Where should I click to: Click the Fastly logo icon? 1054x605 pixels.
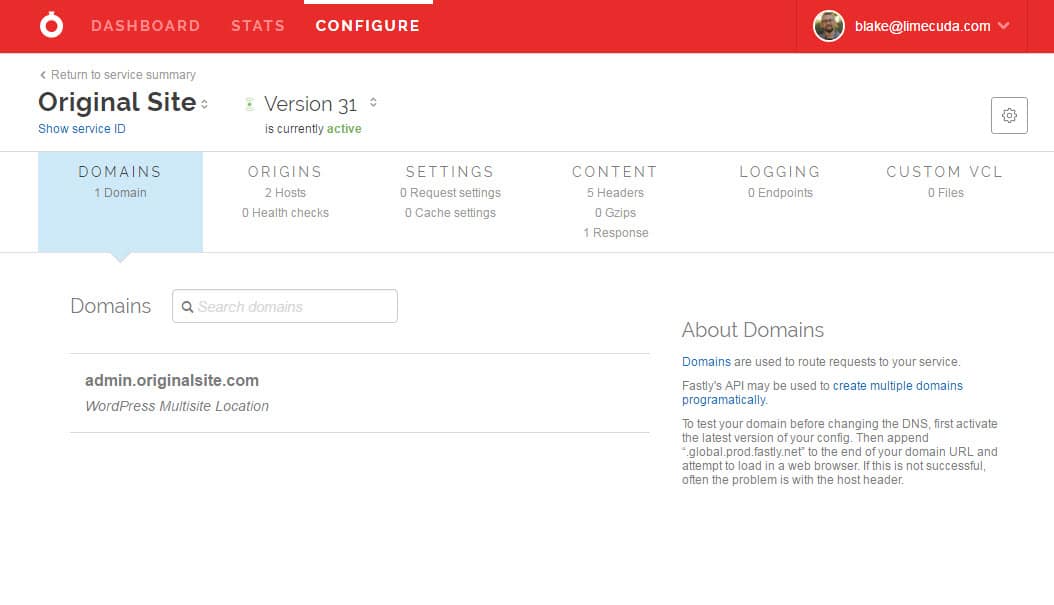[x=51, y=26]
